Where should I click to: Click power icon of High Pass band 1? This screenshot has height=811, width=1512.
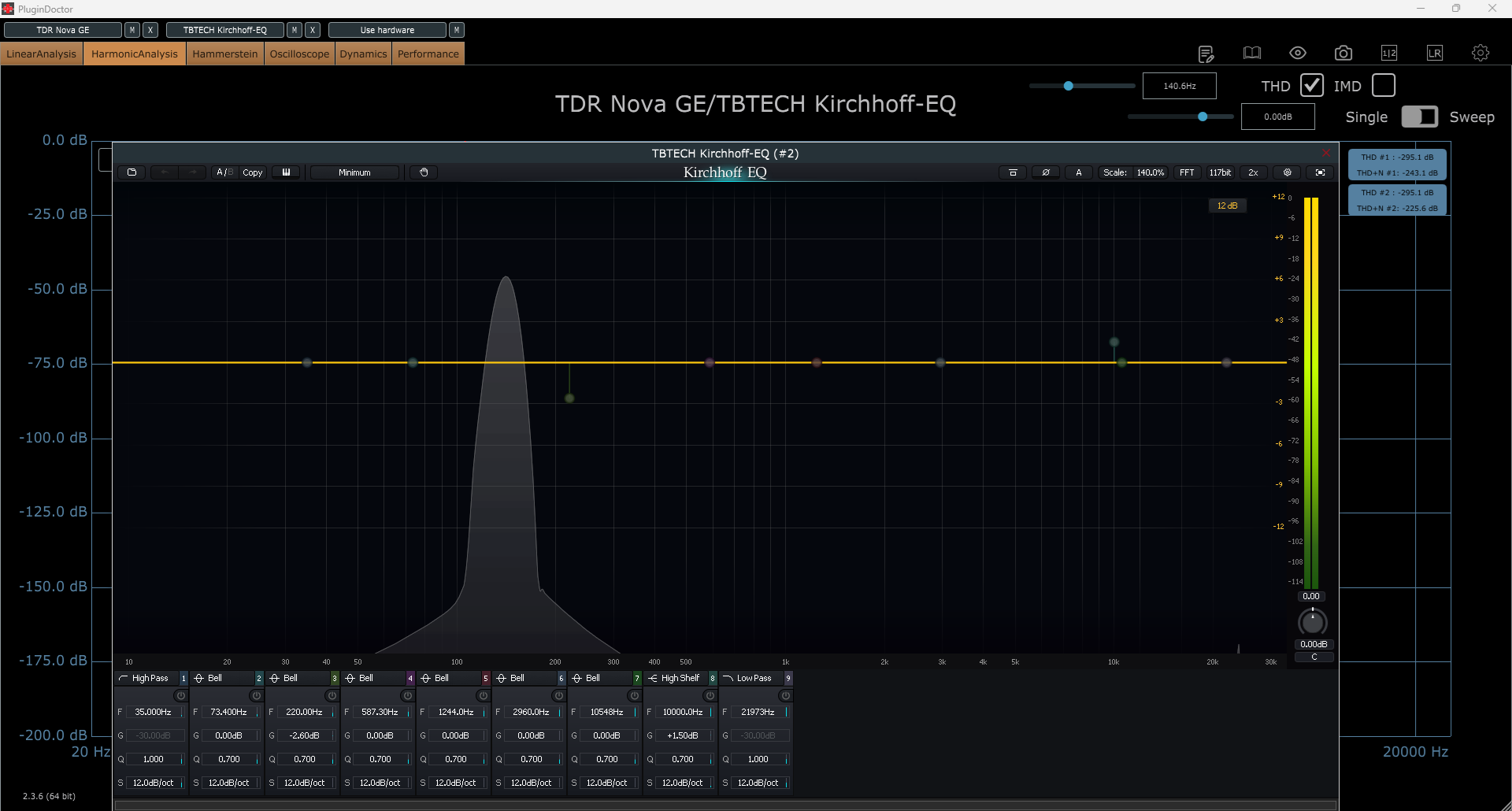[180, 696]
